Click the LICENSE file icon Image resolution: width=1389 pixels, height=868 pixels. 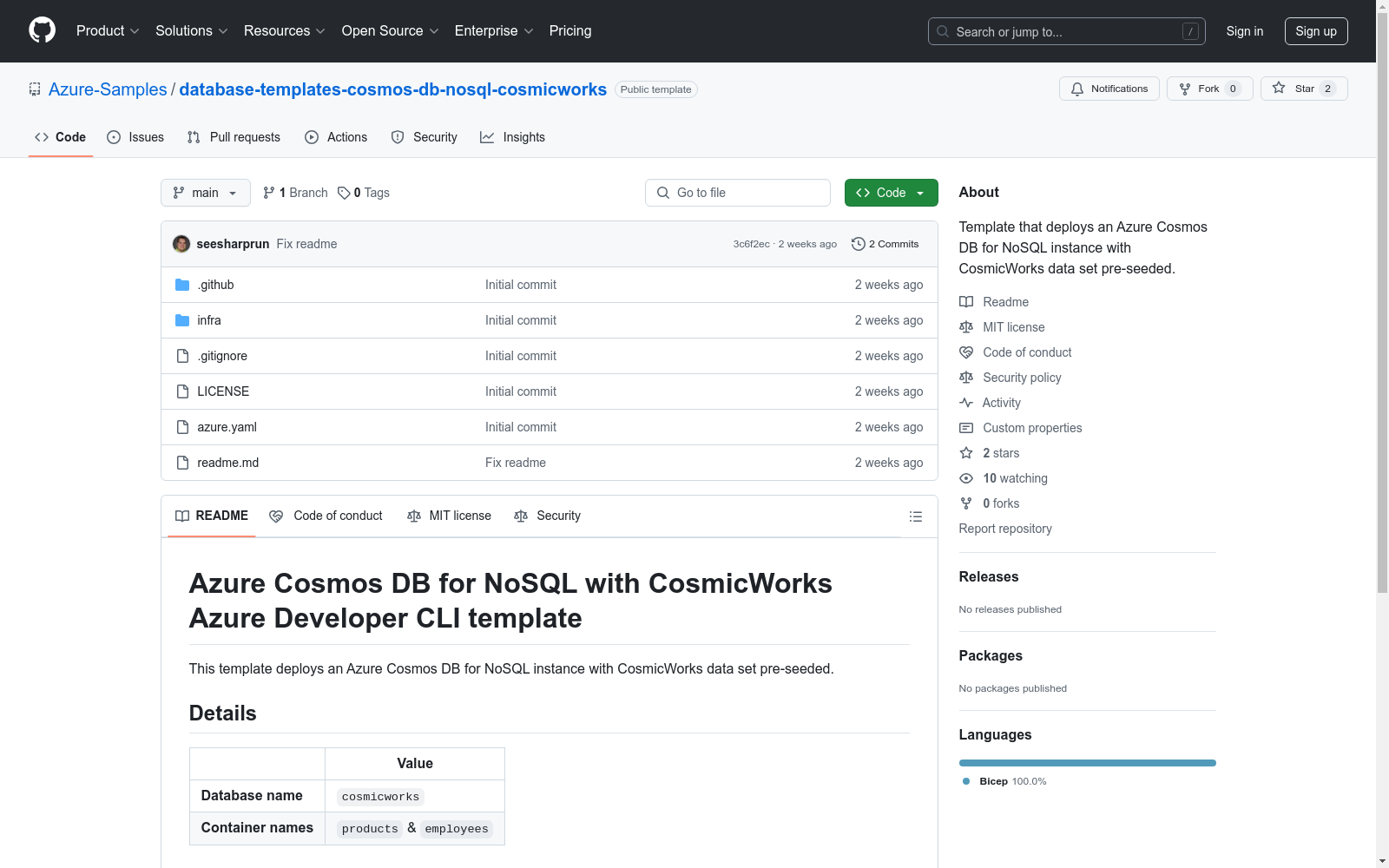click(182, 391)
